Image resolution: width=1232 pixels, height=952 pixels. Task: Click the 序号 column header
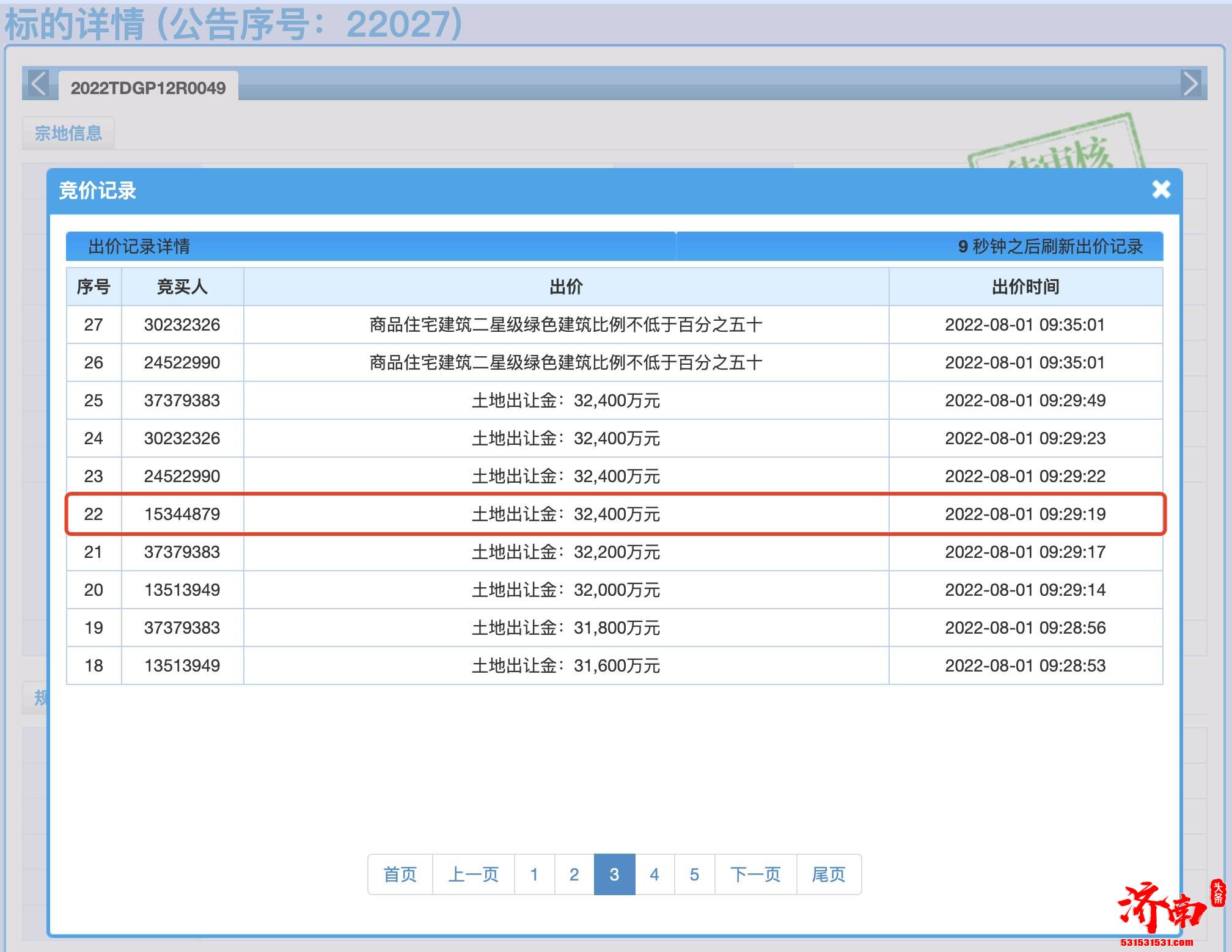point(94,287)
